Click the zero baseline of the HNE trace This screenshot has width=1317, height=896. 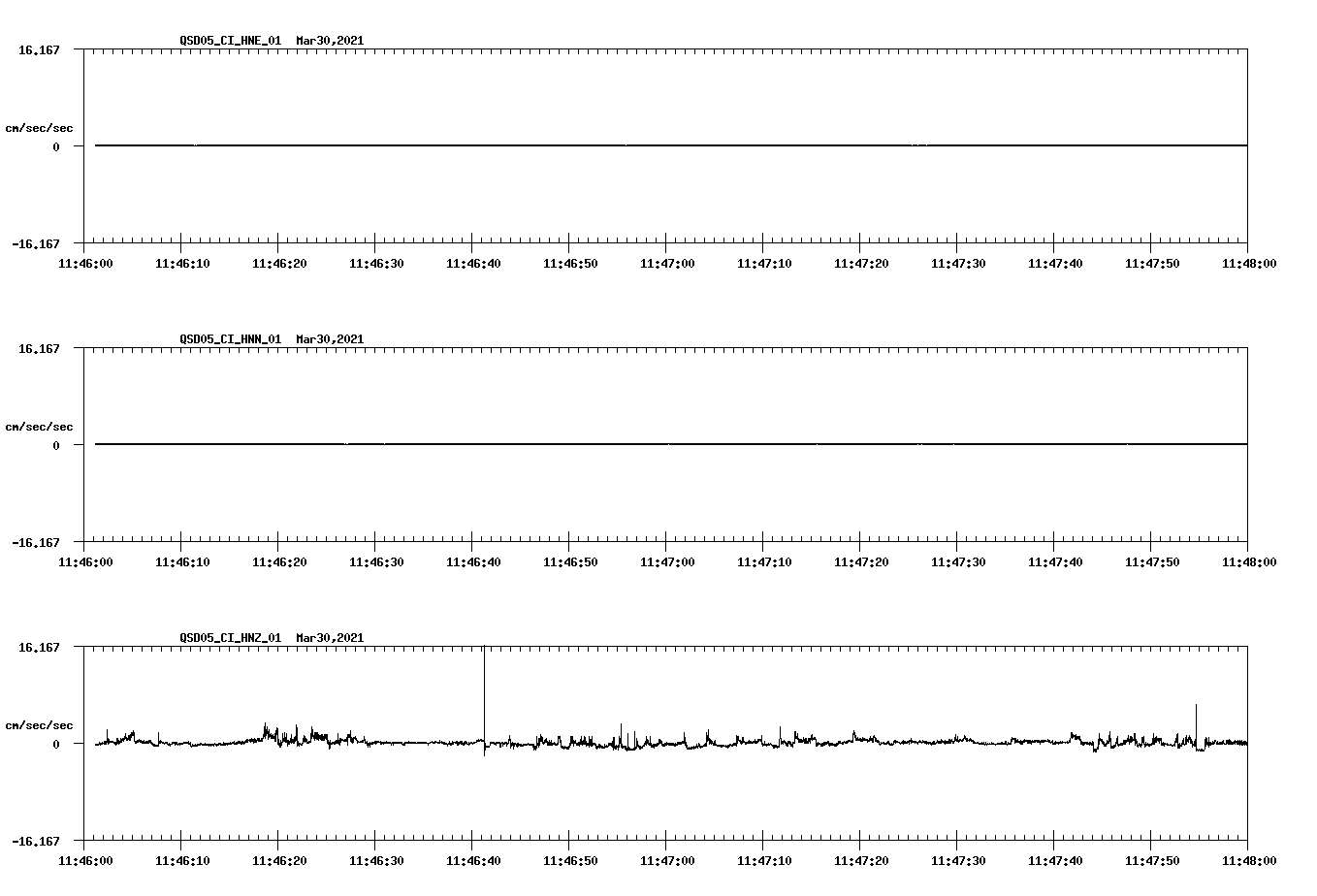[630, 145]
